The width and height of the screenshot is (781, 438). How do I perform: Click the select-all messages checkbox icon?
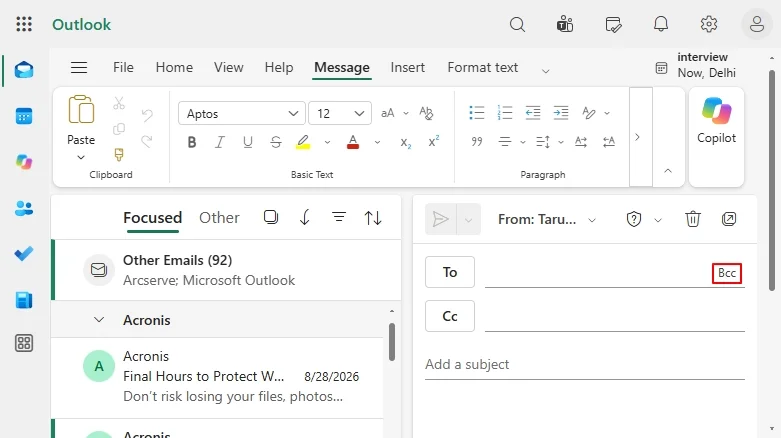[x=271, y=217]
